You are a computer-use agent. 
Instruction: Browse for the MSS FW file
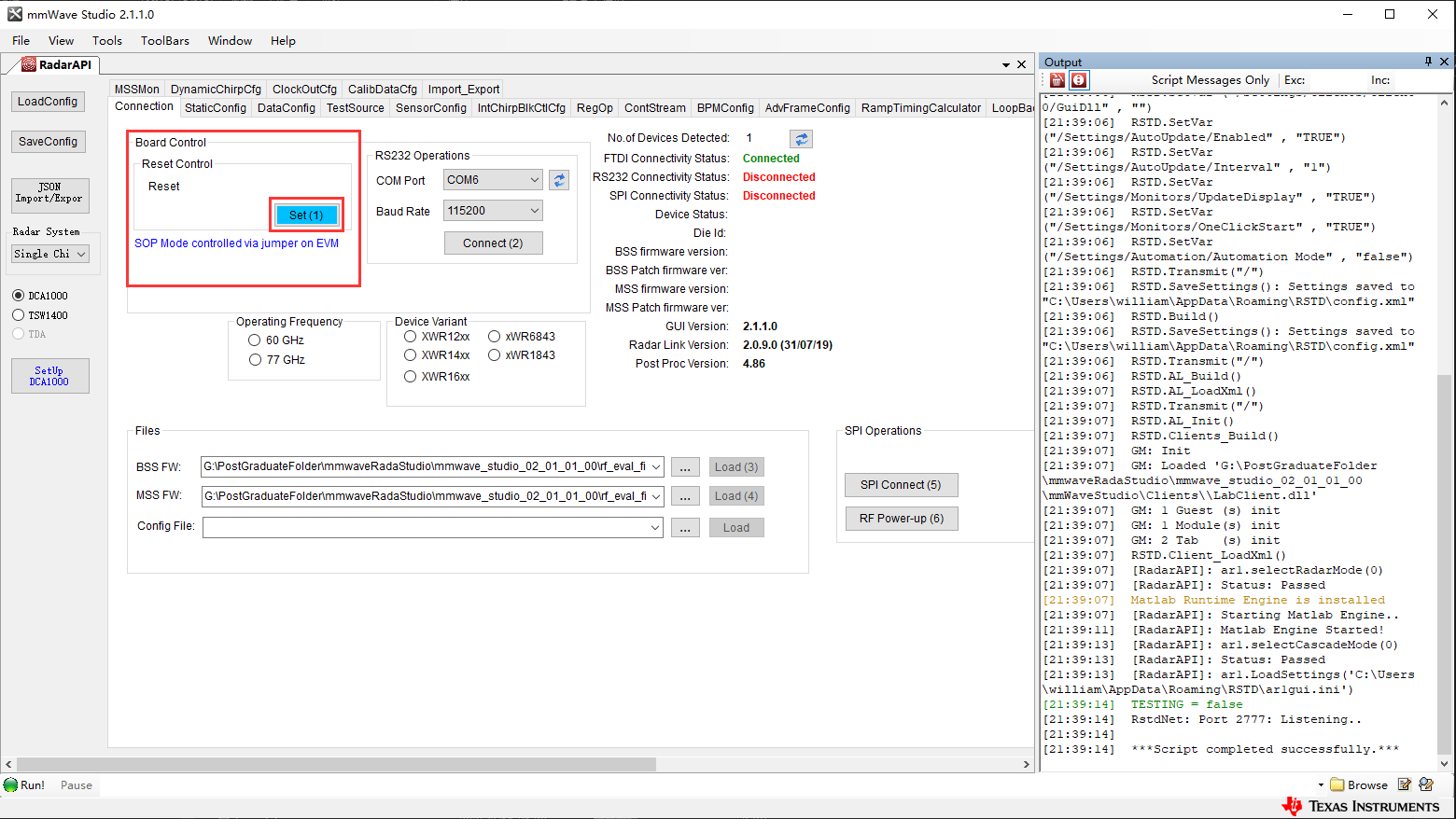685,496
